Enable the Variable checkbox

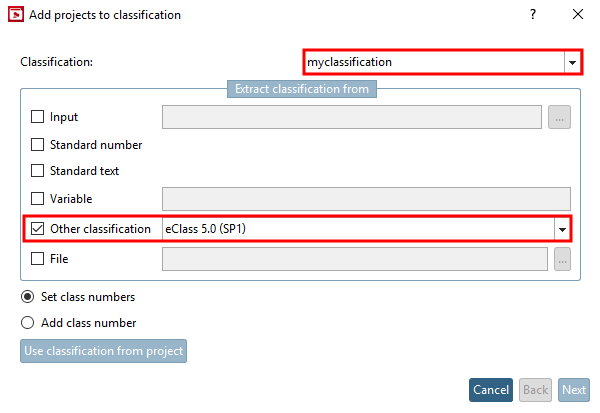tap(38, 199)
